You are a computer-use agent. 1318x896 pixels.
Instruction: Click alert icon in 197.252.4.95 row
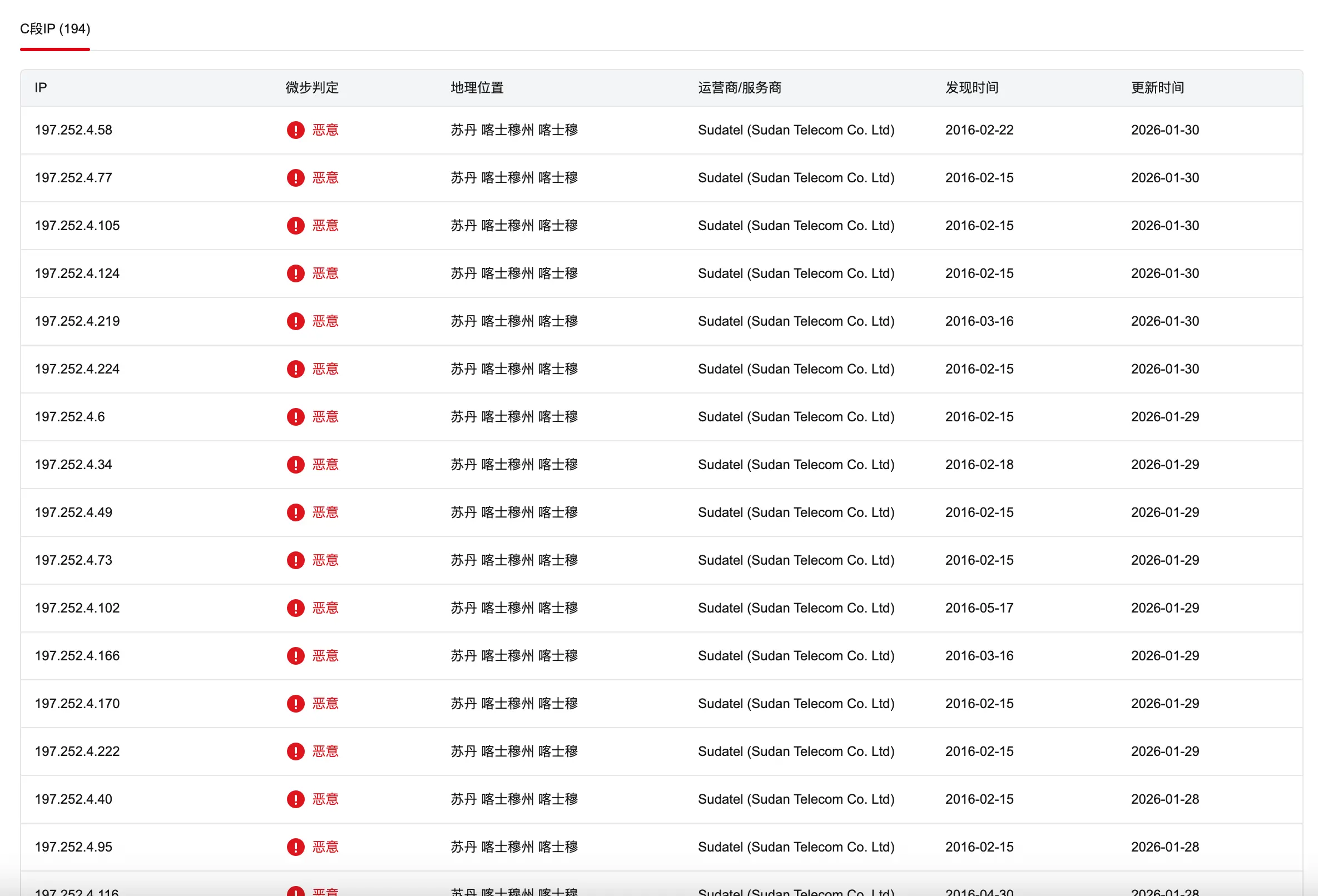point(295,847)
